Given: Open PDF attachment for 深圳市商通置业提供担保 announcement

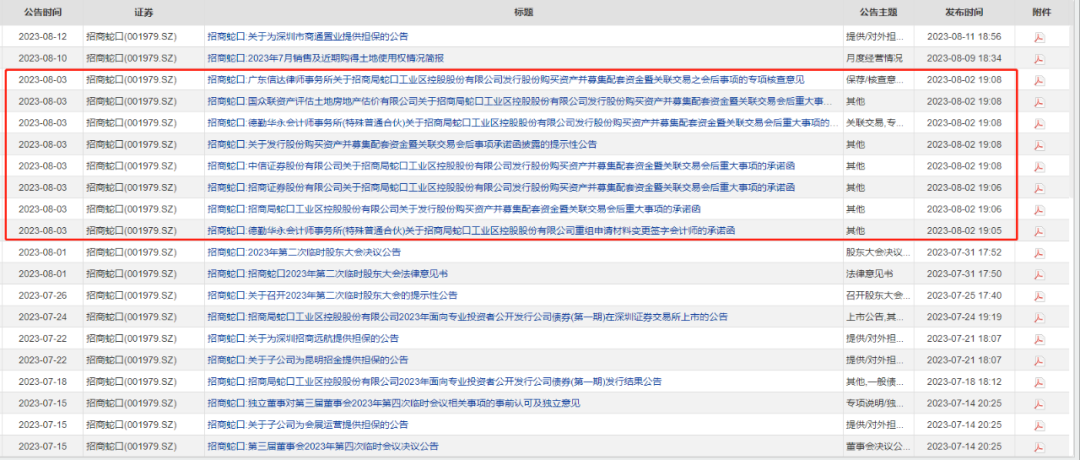Looking at the screenshot, I should [x=1039, y=37].
